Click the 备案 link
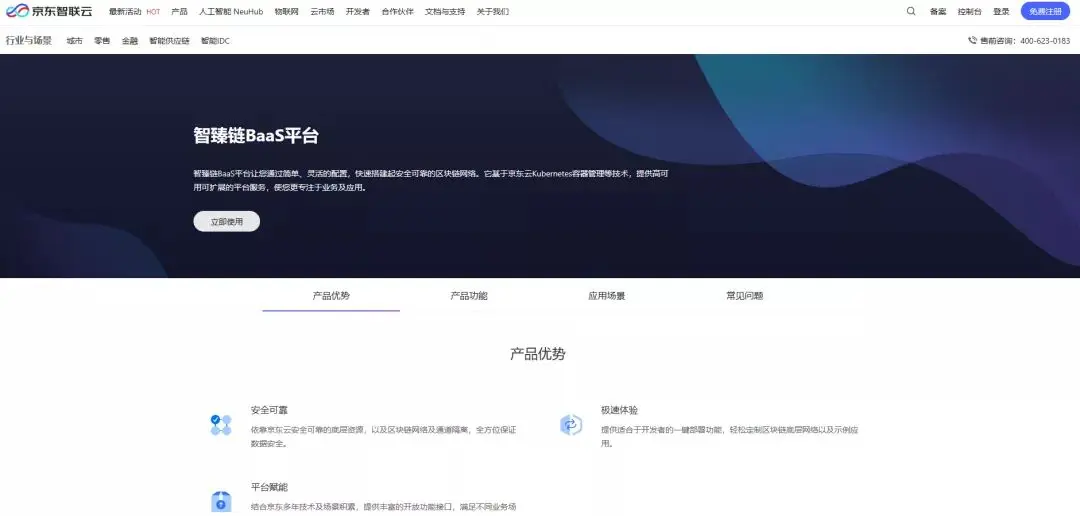The image size is (1080, 516). [x=937, y=12]
